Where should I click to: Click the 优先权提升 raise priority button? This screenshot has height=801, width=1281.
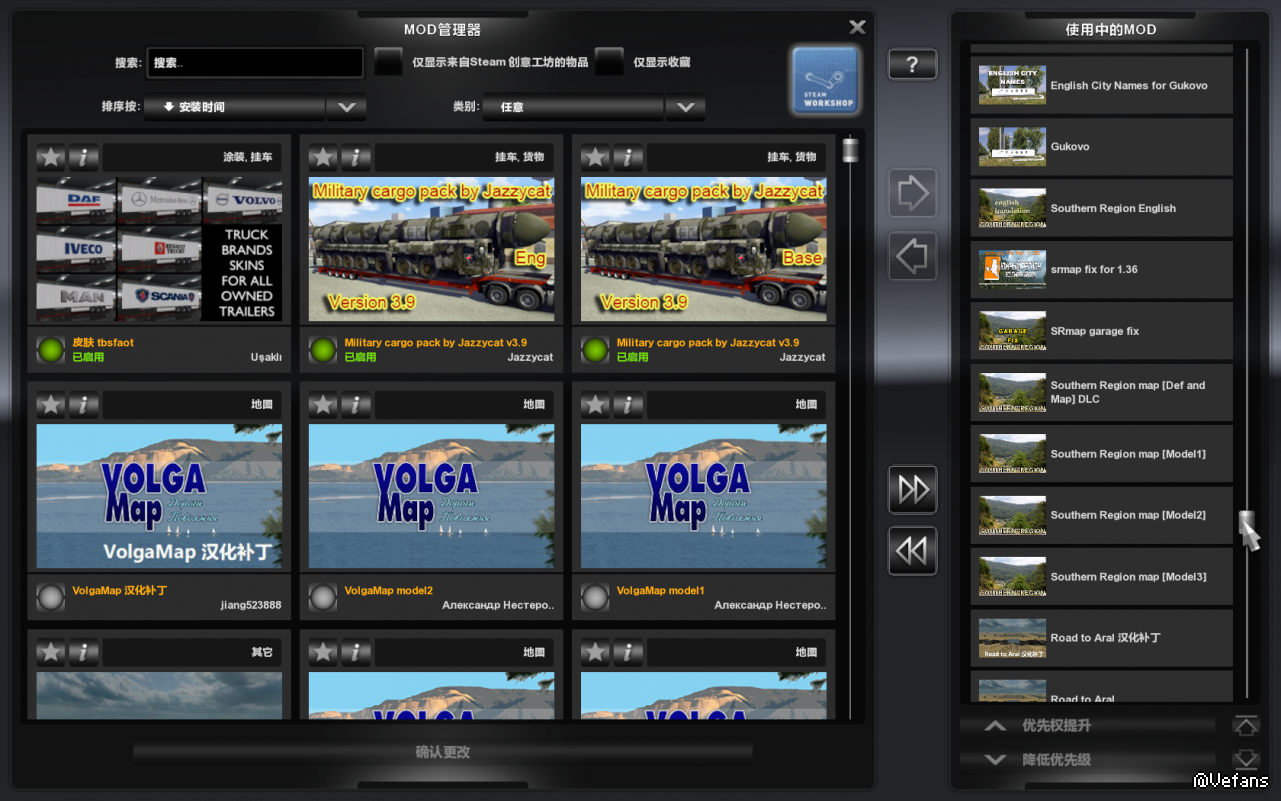click(x=1087, y=726)
